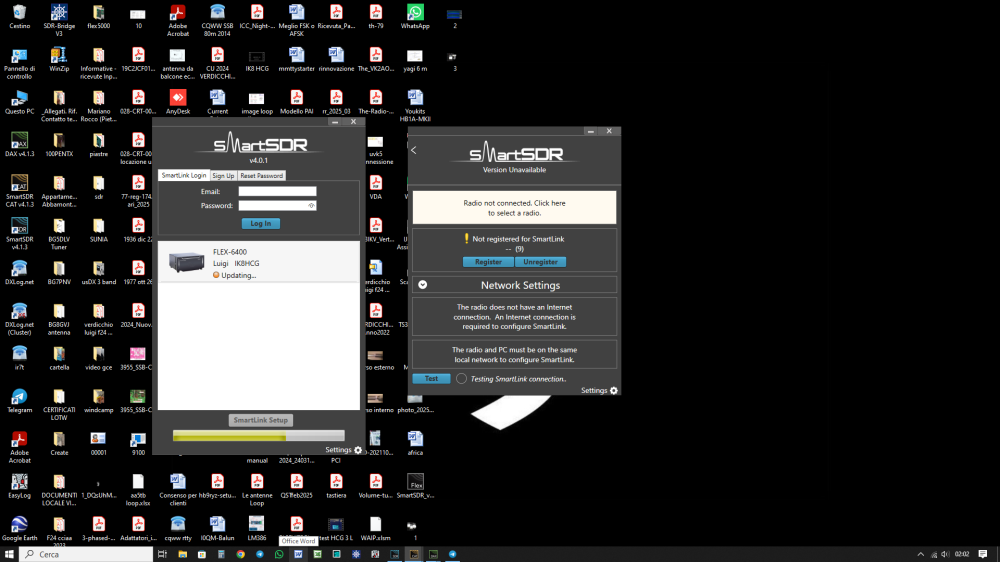Click the SmartLink Setup button
This screenshot has height=562, width=1000.
(x=260, y=420)
